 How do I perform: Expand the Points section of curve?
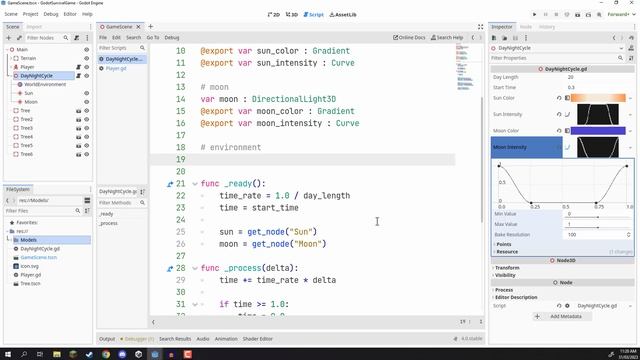[x=503, y=244]
